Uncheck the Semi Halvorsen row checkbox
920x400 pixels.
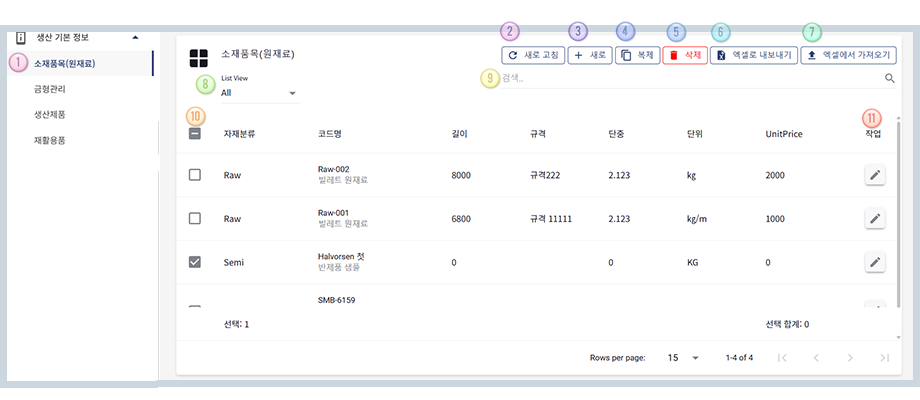(x=195, y=262)
